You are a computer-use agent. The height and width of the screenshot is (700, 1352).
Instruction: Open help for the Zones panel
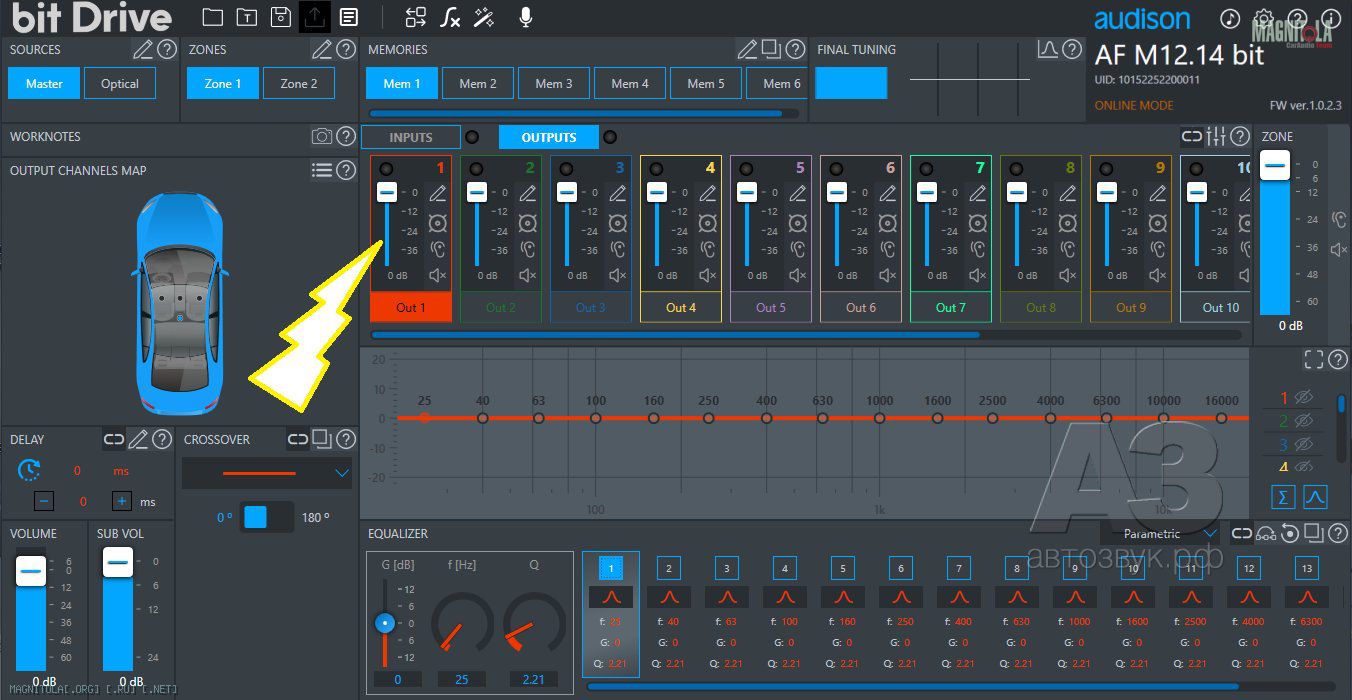pyautogui.click(x=346, y=49)
